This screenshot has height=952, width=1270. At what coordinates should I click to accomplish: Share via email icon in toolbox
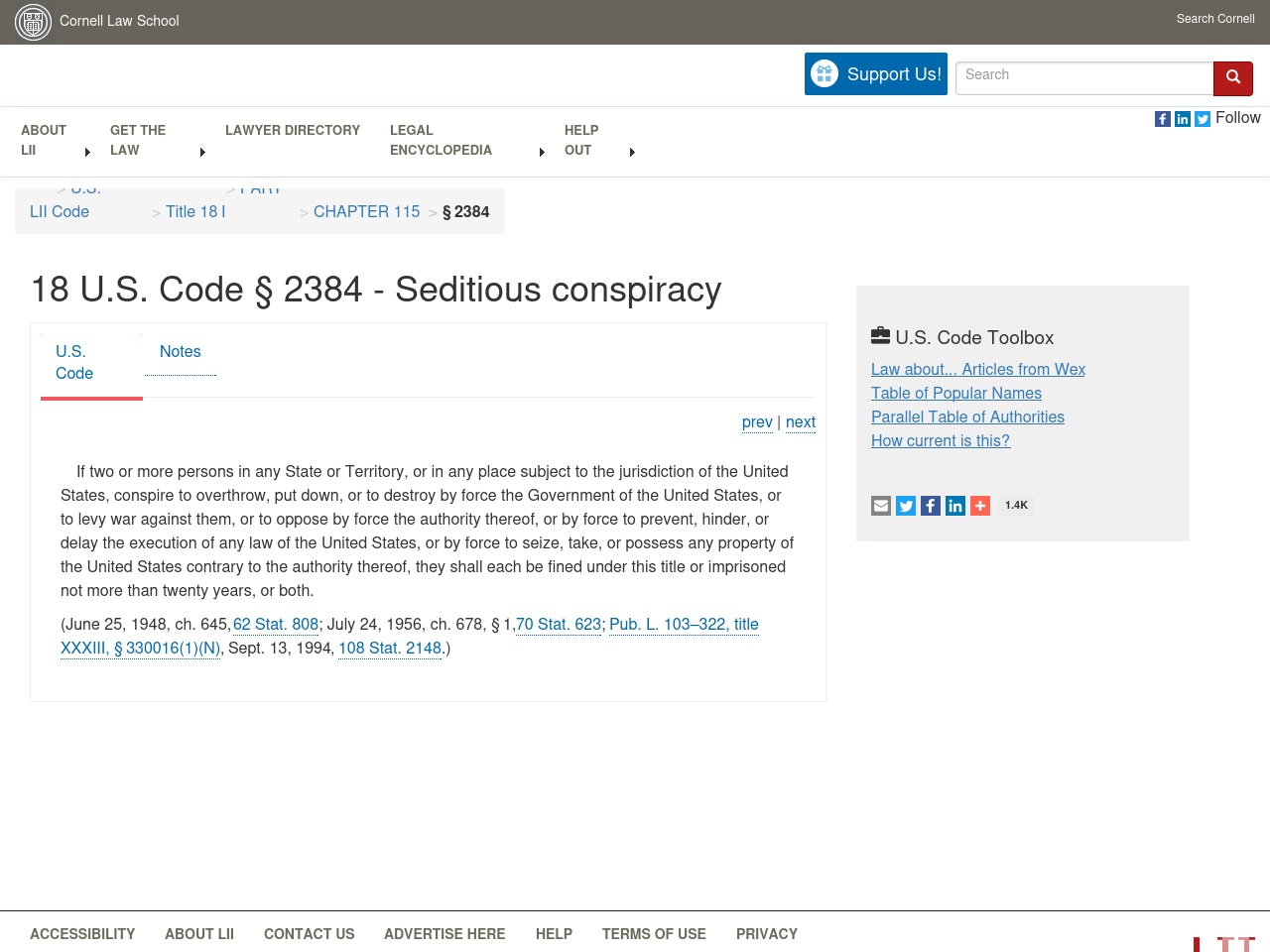tap(881, 506)
